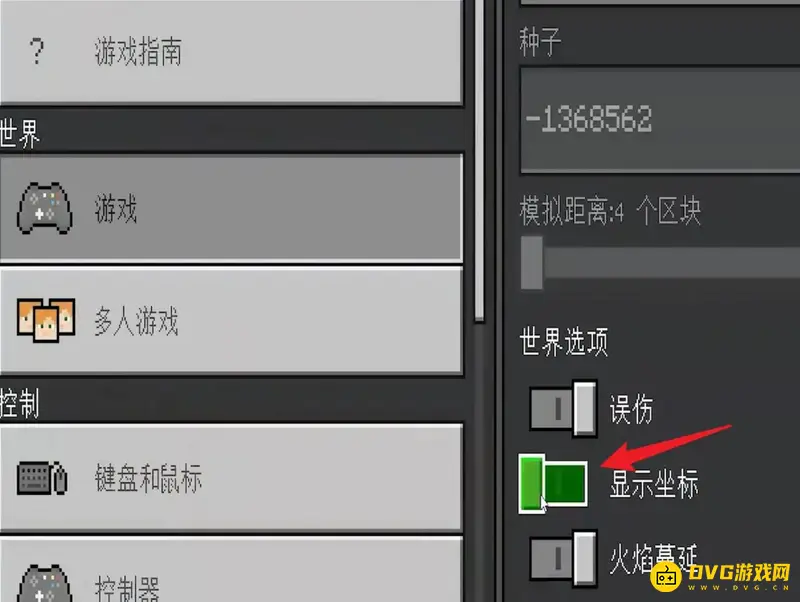
Task: Click the 世界选项 section heading
Action: 564,341
